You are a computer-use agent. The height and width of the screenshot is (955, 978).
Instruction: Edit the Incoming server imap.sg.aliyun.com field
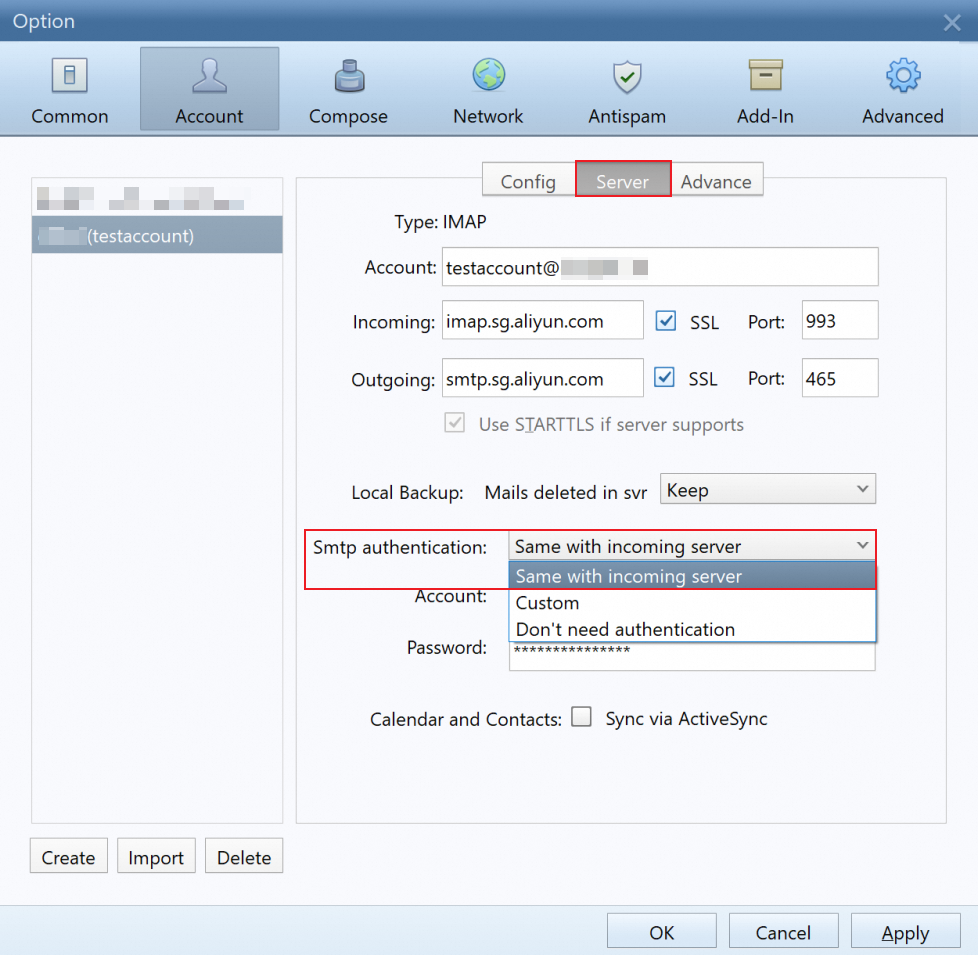pos(543,320)
